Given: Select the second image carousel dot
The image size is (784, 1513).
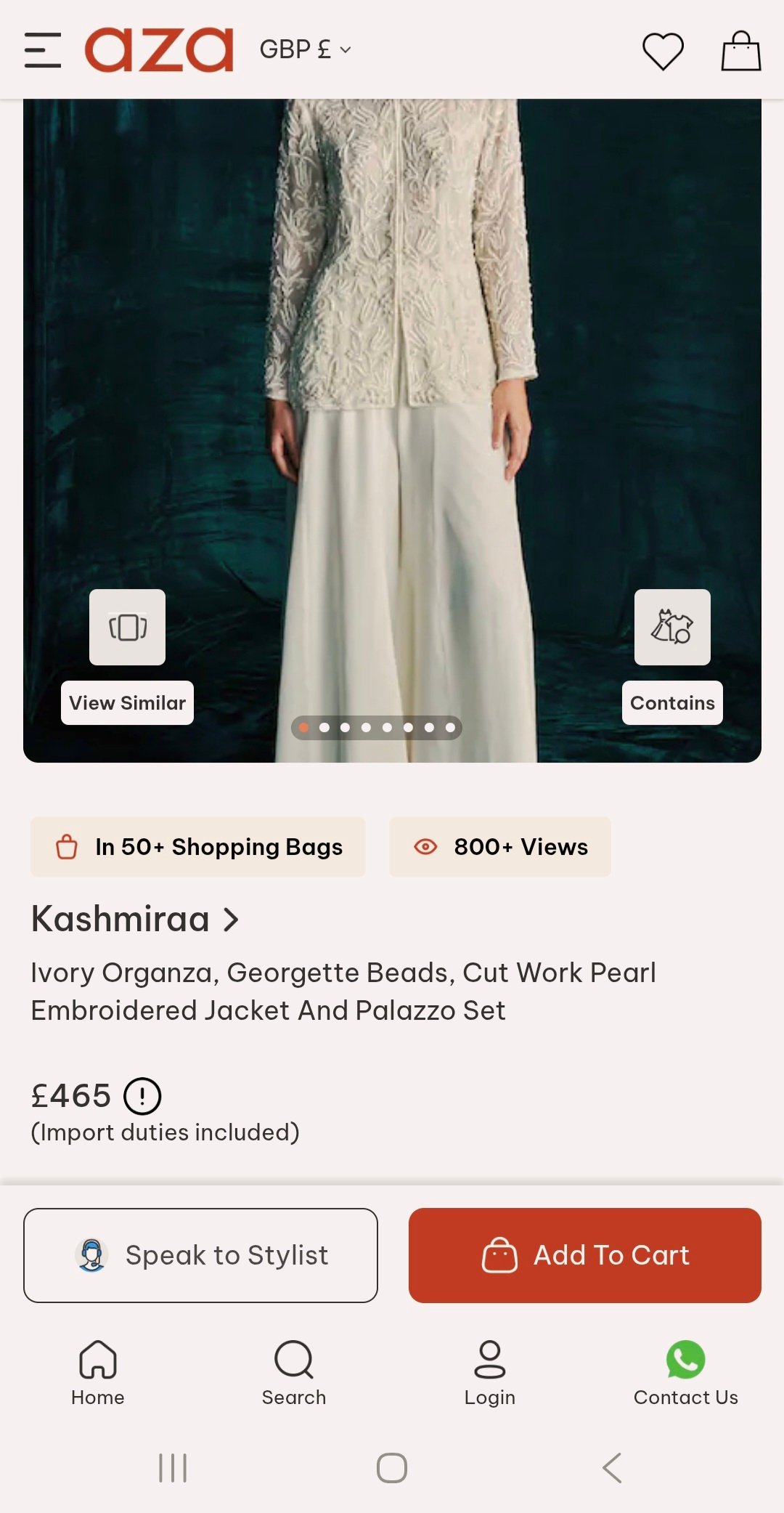Looking at the screenshot, I should (x=324, y=727).
